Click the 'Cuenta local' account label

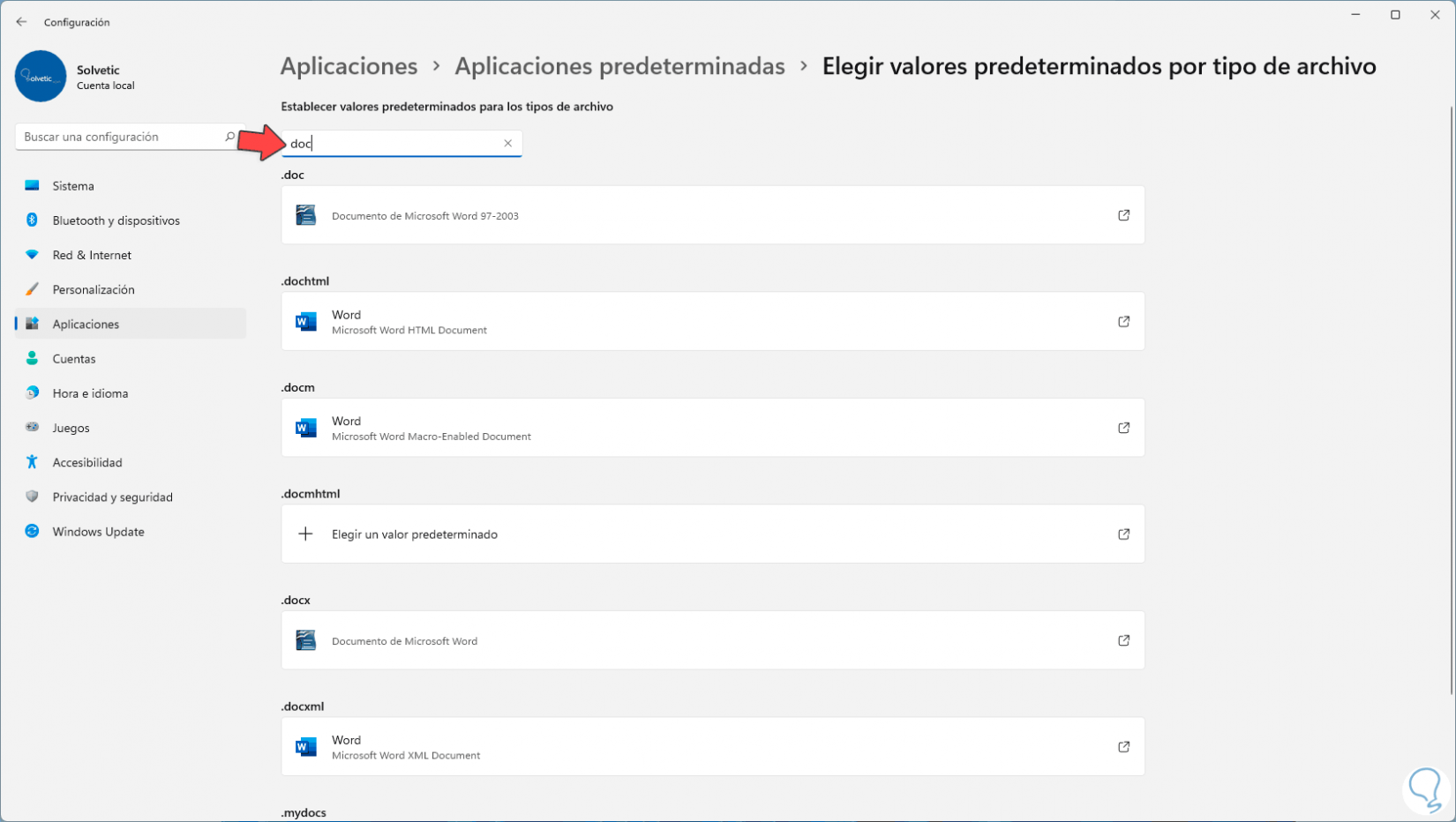point(106,86)
